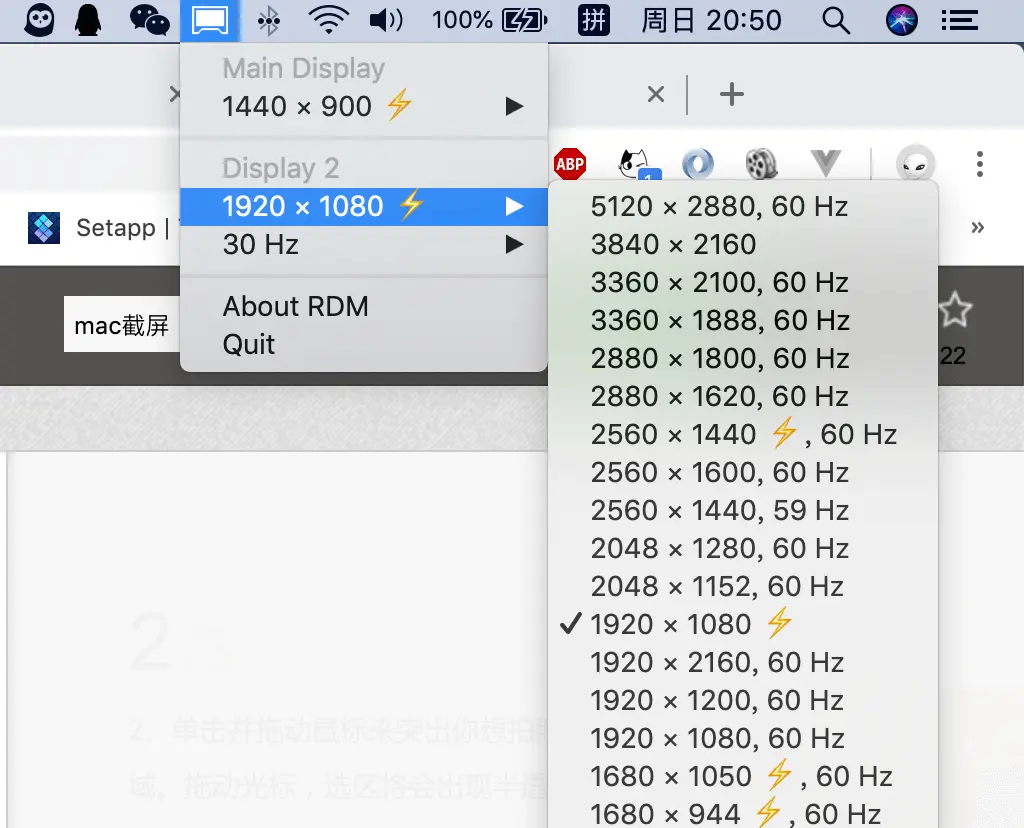This screenshot has width=1024, height=828.
Task: Click the Setapp bookmark icon
Action: click(44, 228)
